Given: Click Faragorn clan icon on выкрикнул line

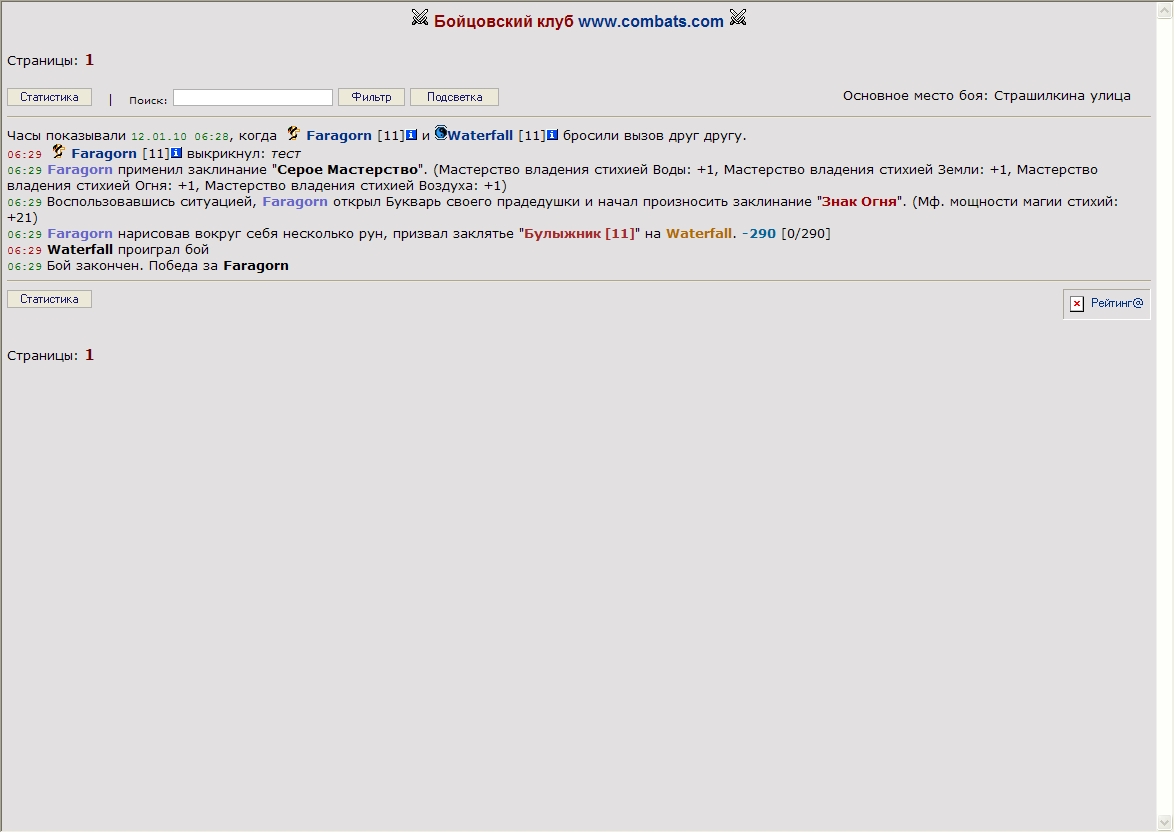Looking at the screenshot, I should coord(58,151).
